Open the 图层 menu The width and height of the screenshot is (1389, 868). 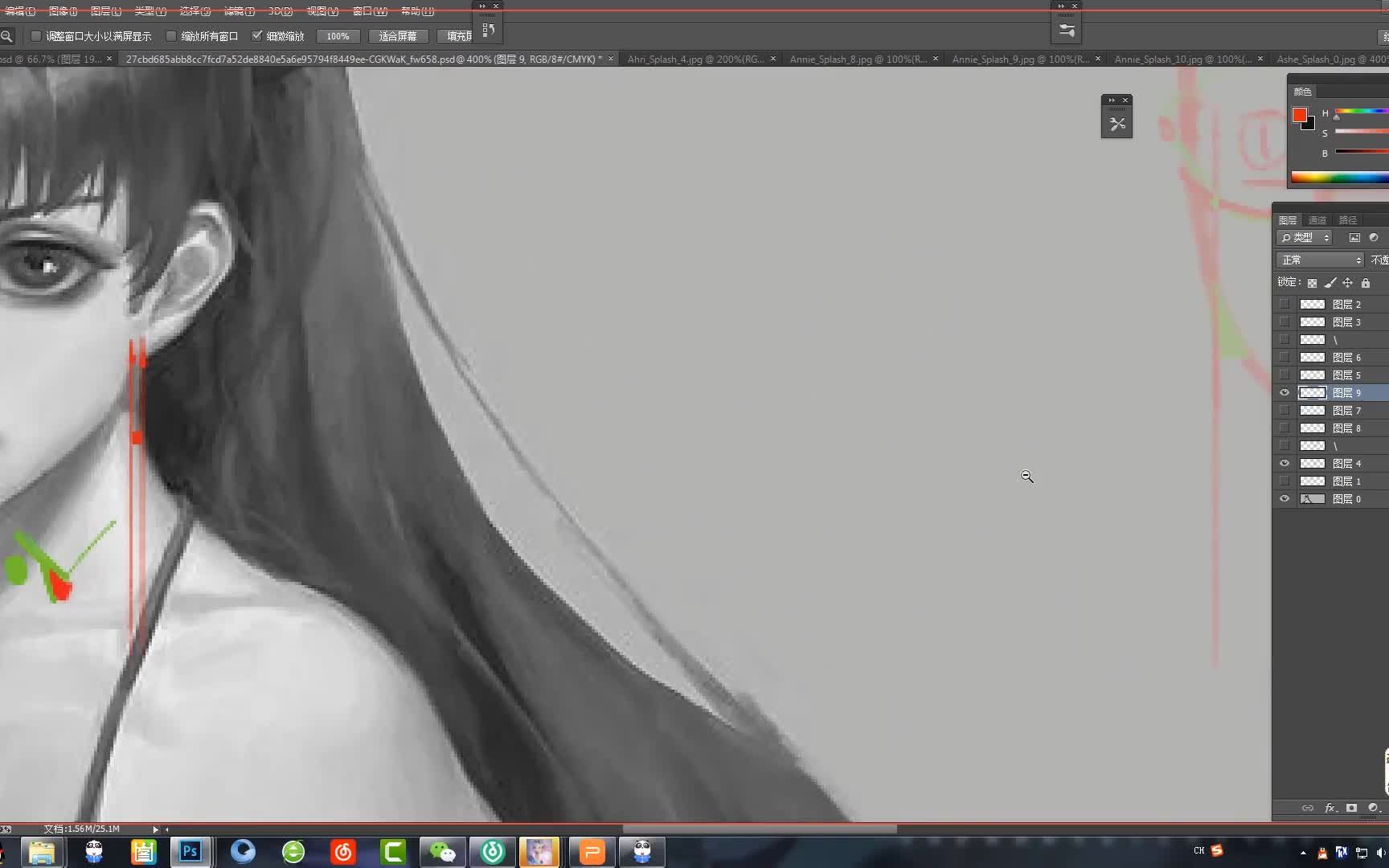(106, 11)
